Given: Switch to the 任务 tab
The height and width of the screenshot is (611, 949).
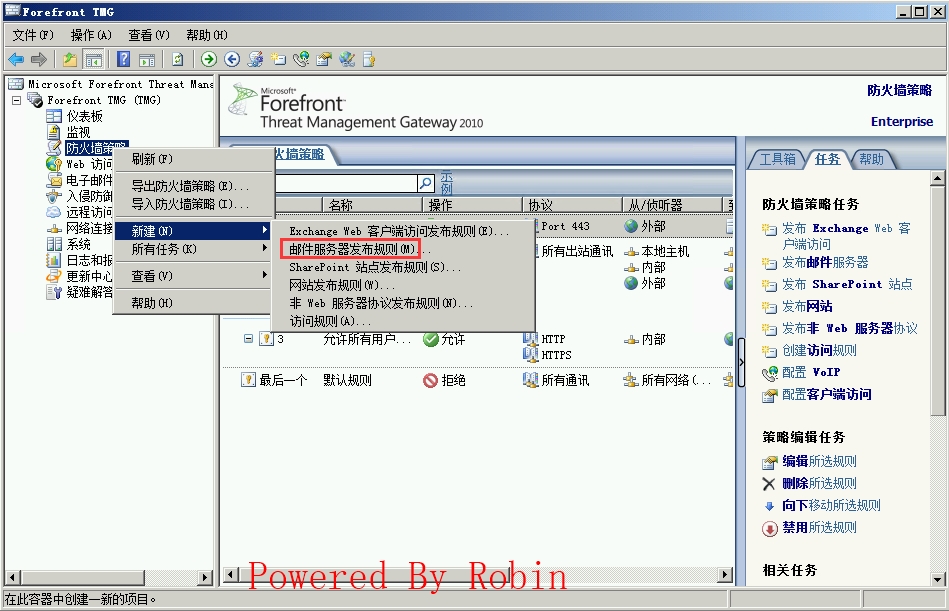Looking at the screenshot, I should [x=827, y=159].
